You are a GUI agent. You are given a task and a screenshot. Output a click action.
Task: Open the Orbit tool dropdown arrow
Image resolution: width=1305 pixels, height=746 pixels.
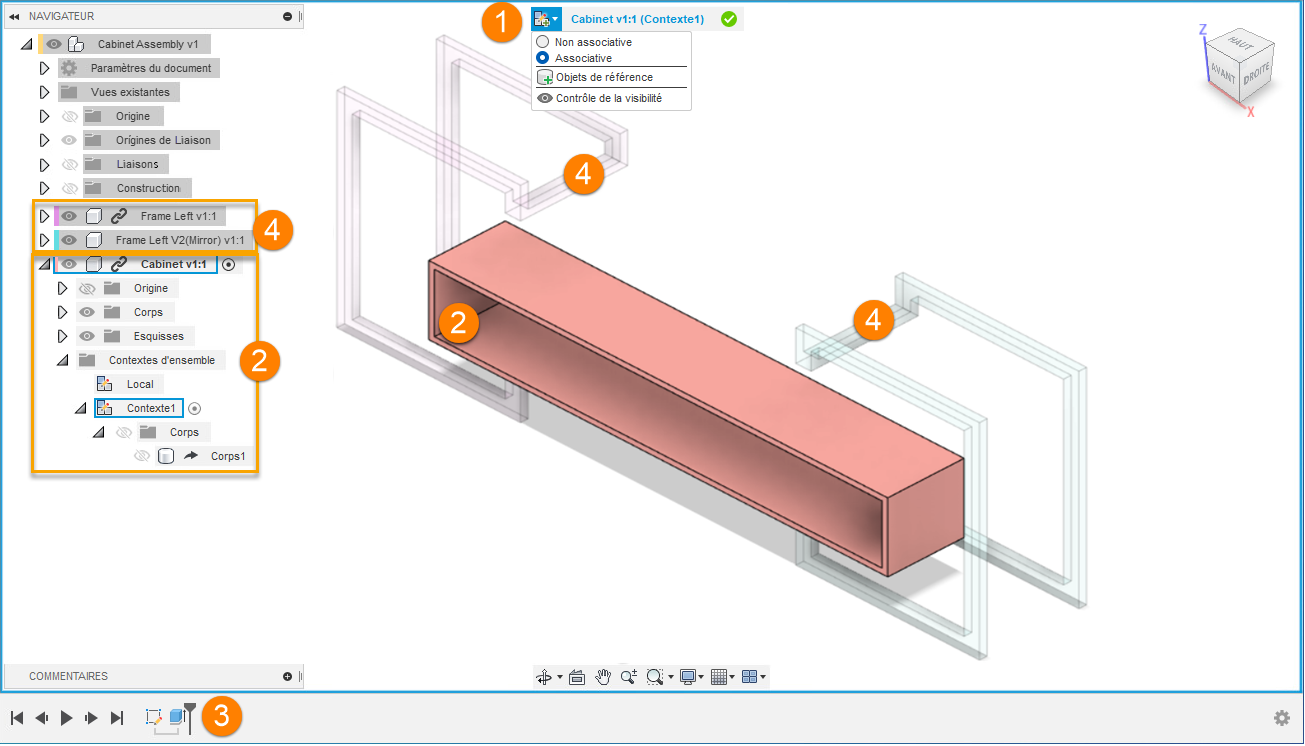pos(559,677)
